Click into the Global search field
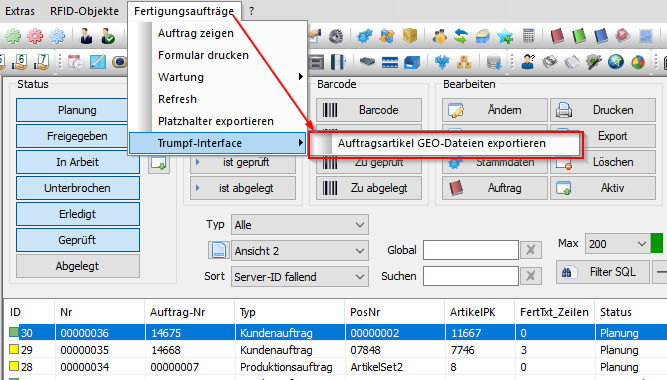This screenshot has height=380, width=667. 470,250
